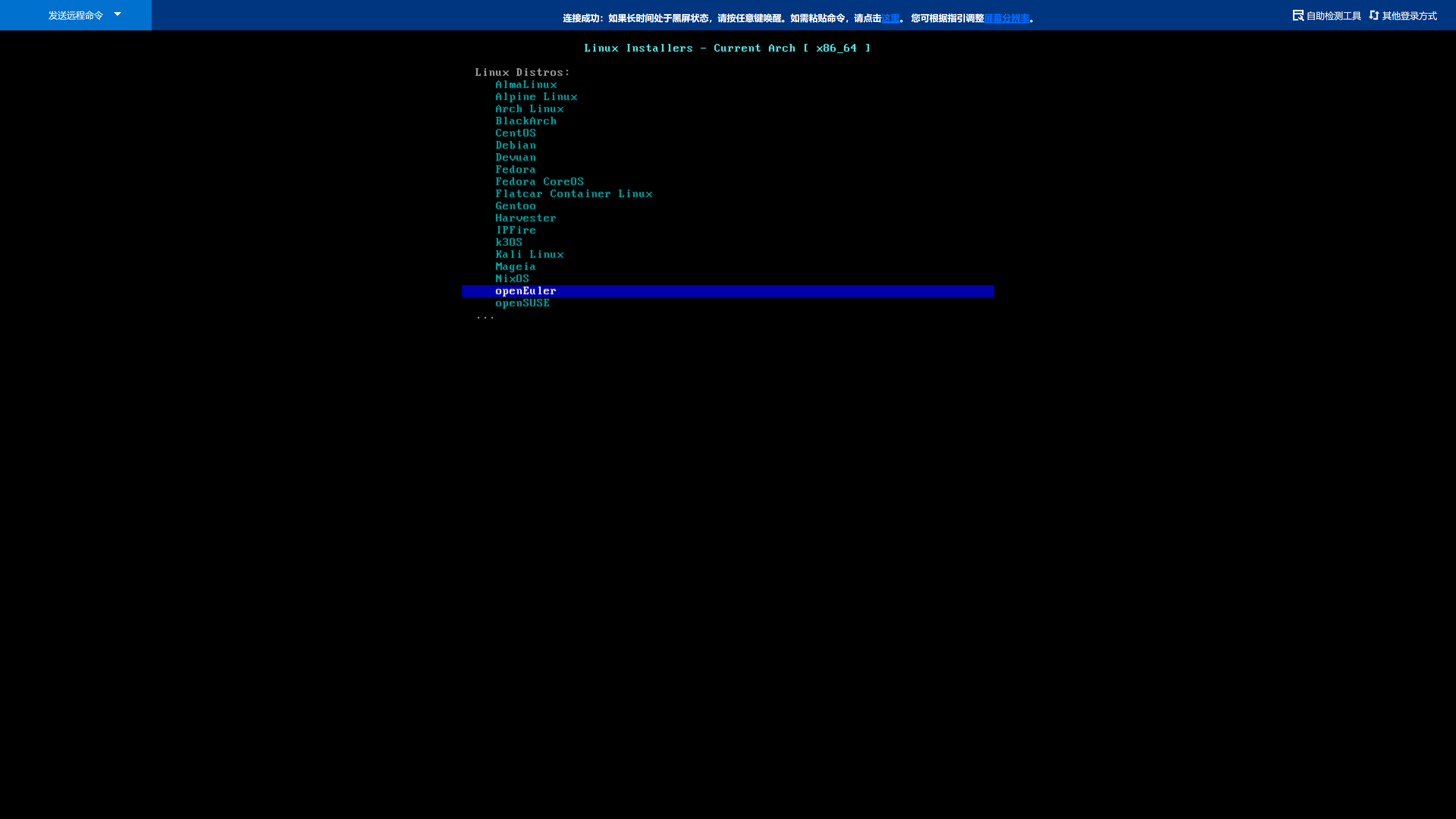Choose Flatcar Container Linux entry
Screen dimensions: 1456x819
point(573,194)
